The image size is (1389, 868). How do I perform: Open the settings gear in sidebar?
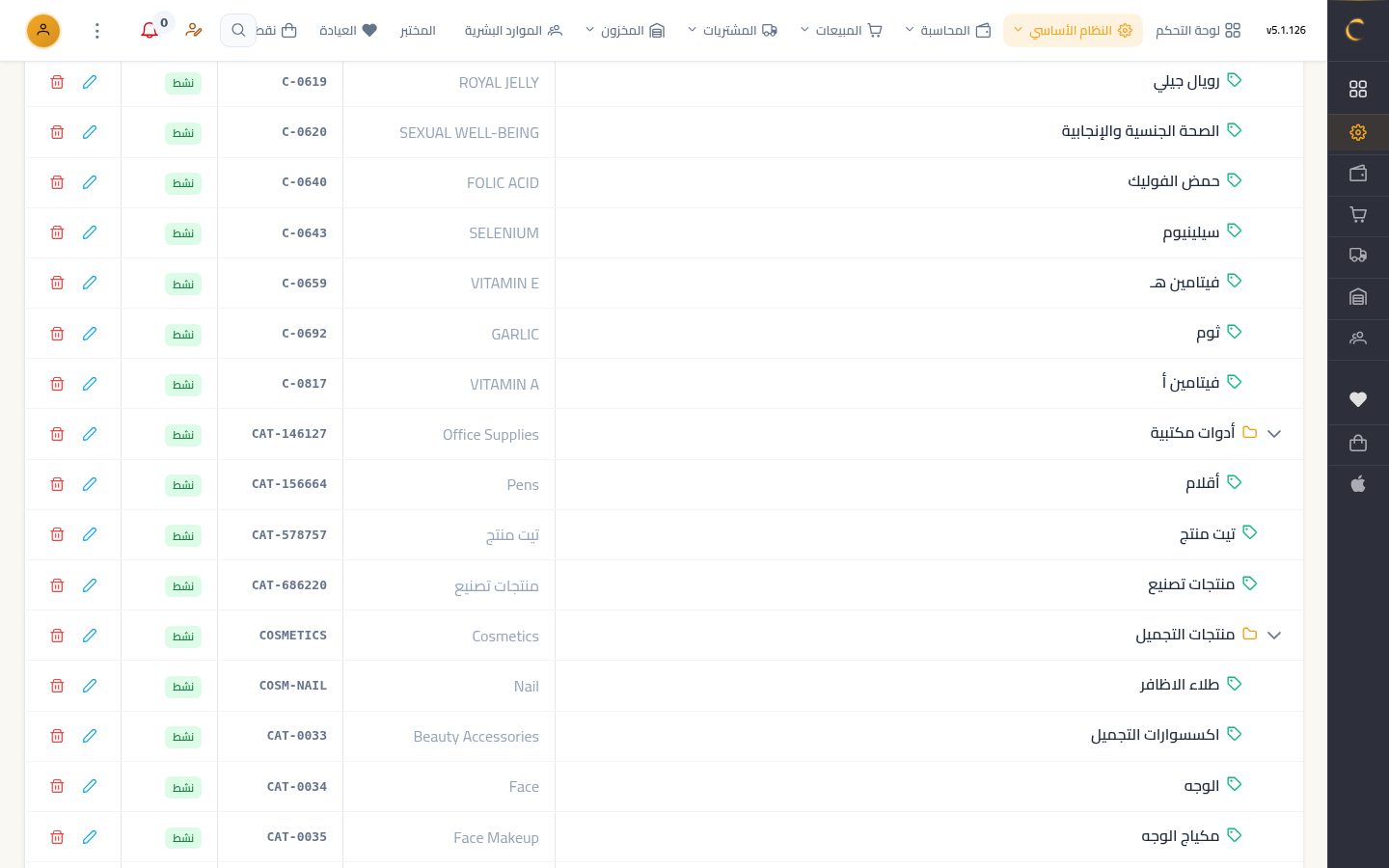[1358, 132]
